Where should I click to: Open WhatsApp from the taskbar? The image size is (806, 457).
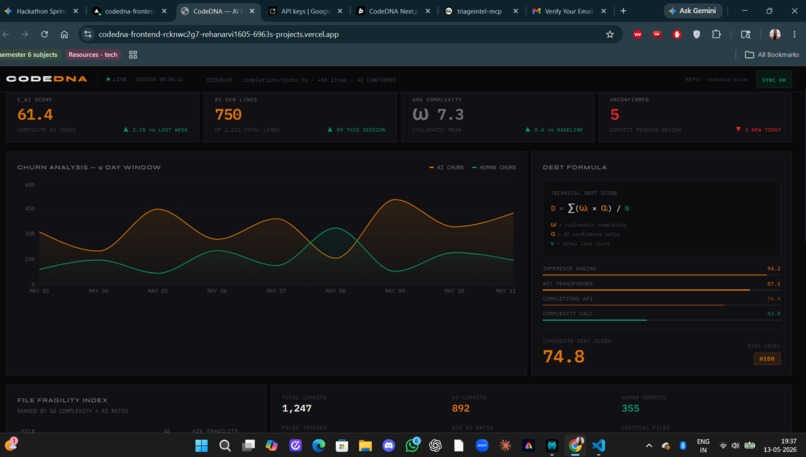412,445
